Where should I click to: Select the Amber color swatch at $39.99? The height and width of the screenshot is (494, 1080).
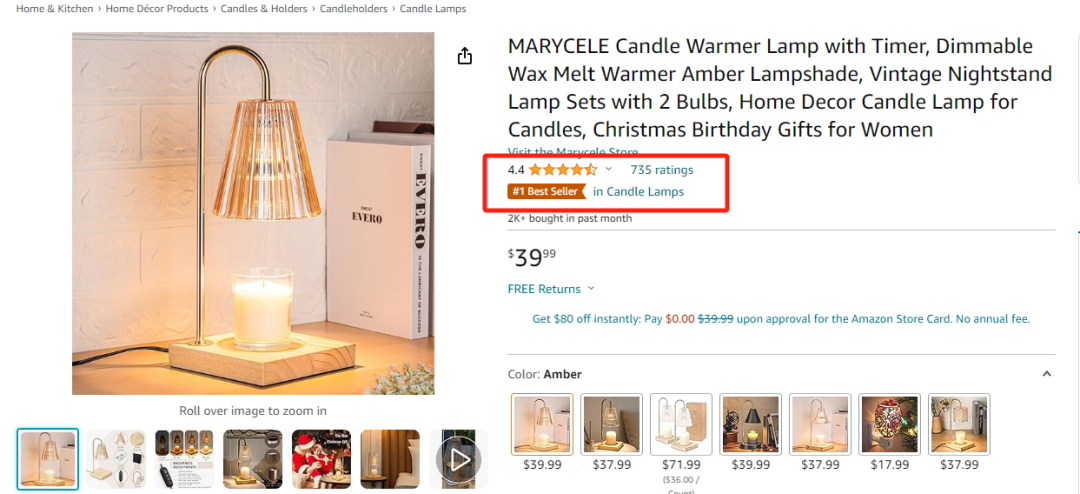[542, 424]
